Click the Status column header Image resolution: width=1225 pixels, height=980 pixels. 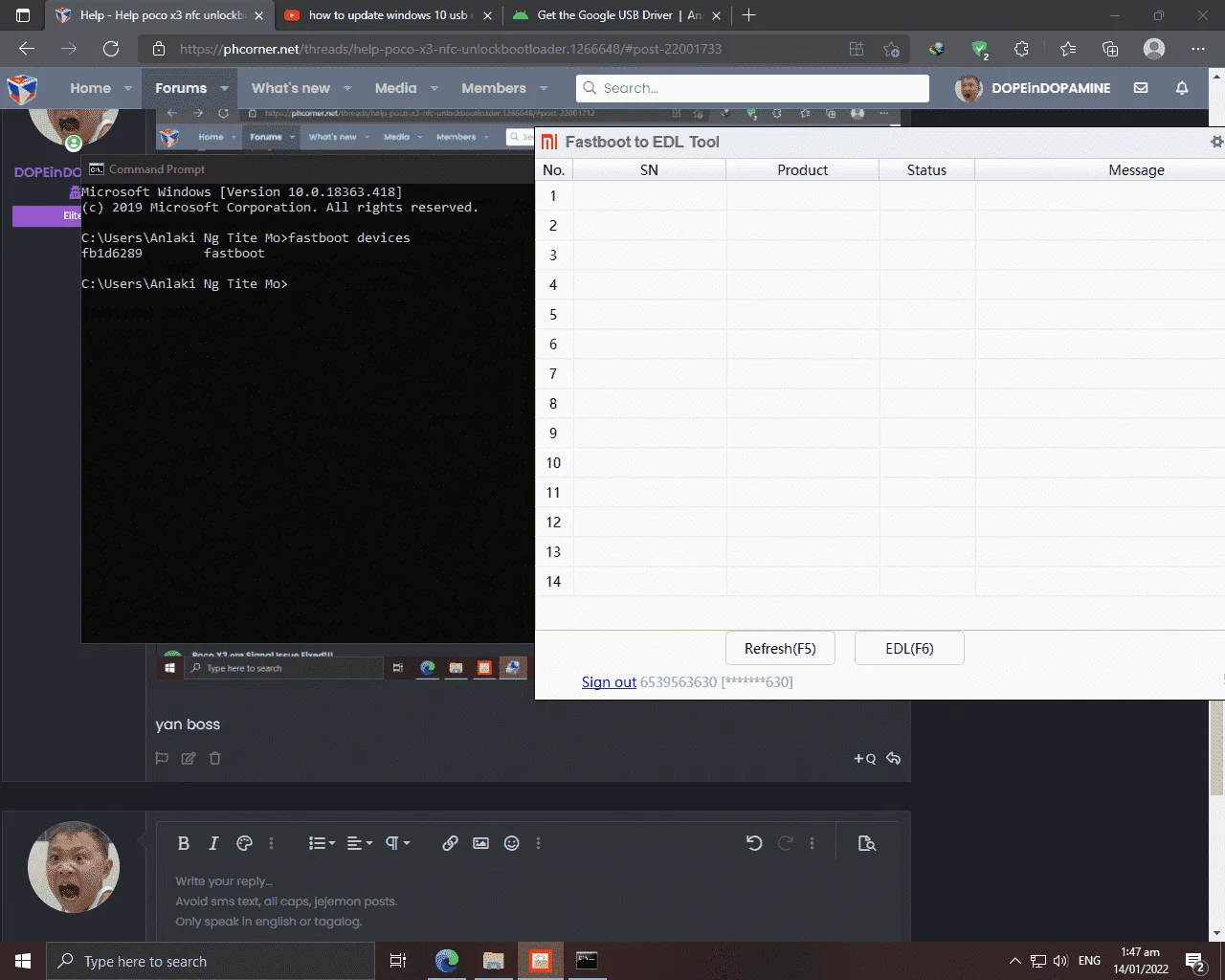coord(926,169)
